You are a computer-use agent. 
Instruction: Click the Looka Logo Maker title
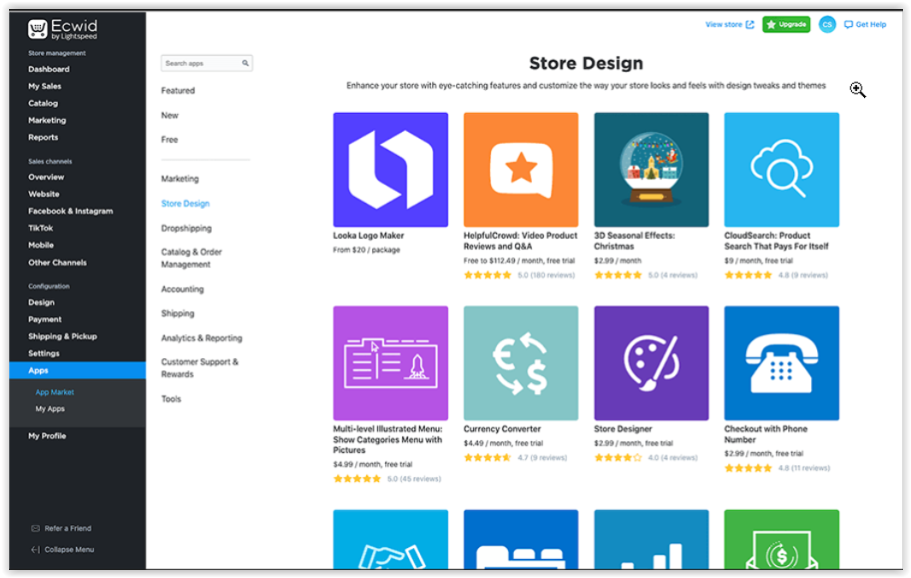(368, 235)
